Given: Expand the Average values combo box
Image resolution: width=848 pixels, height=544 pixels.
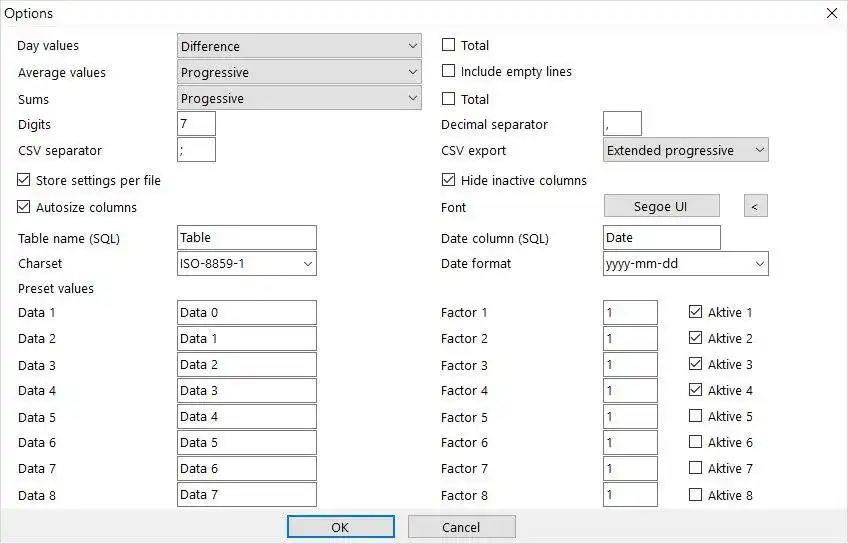Looking at the screenshot, I should [x=299, y=72].
